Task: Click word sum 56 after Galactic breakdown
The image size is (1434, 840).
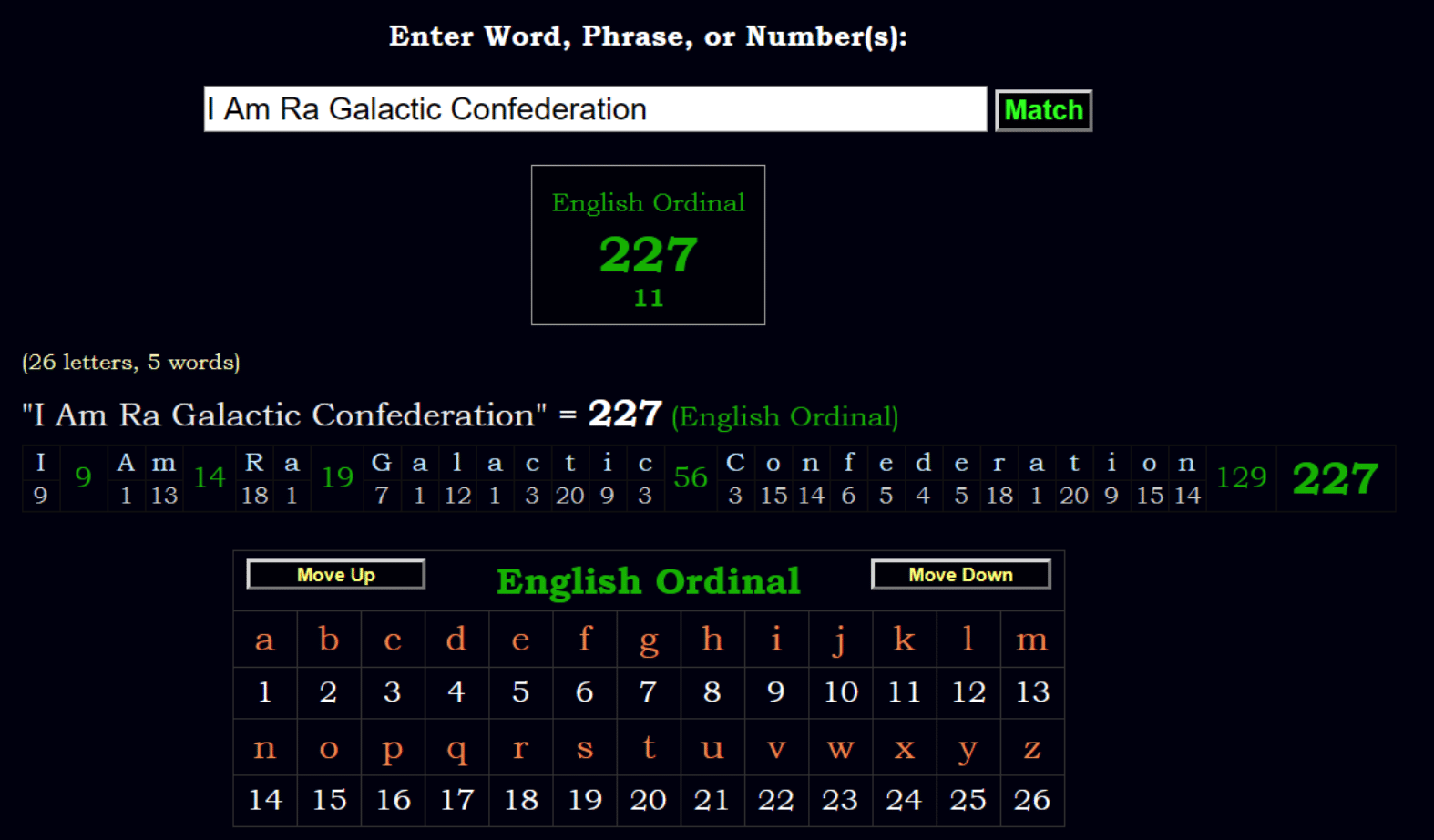Action: (690, 477)
